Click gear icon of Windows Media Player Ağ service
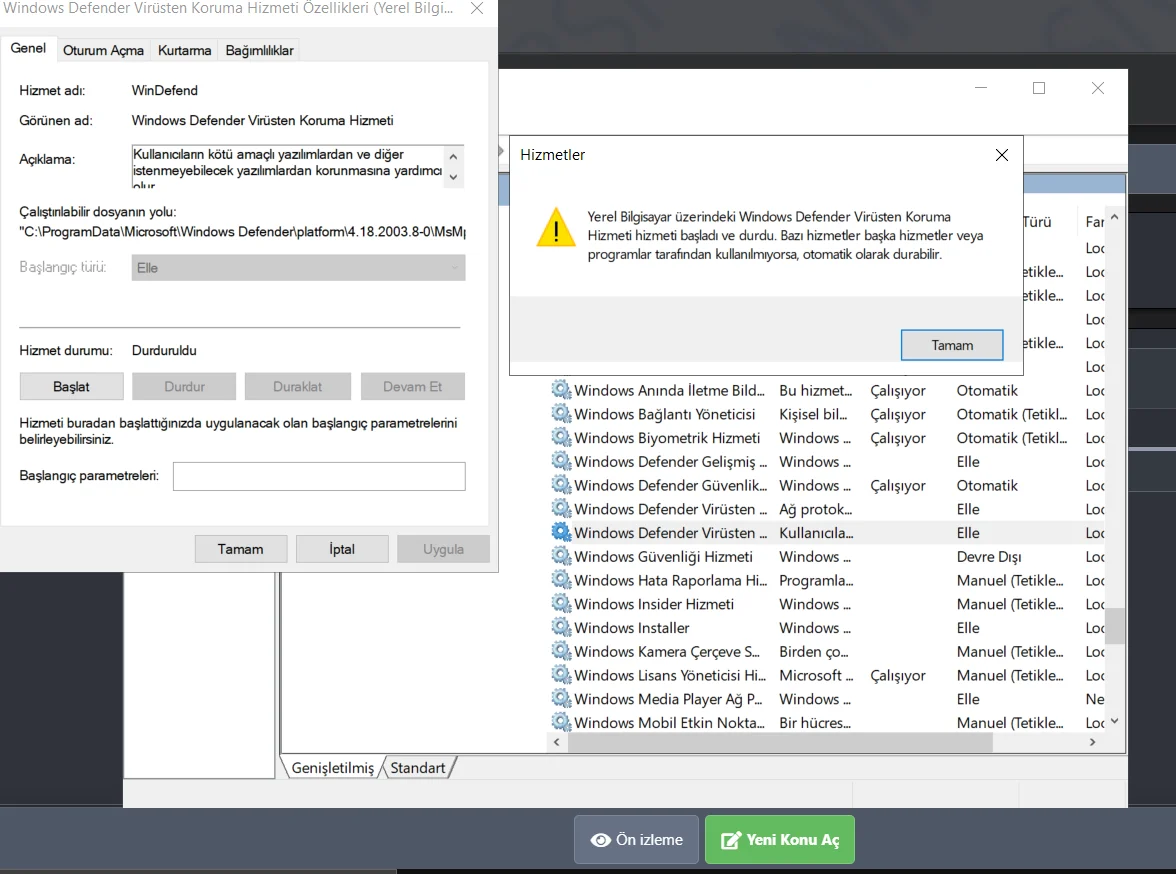1176x874 pixels. pos(560,698)
